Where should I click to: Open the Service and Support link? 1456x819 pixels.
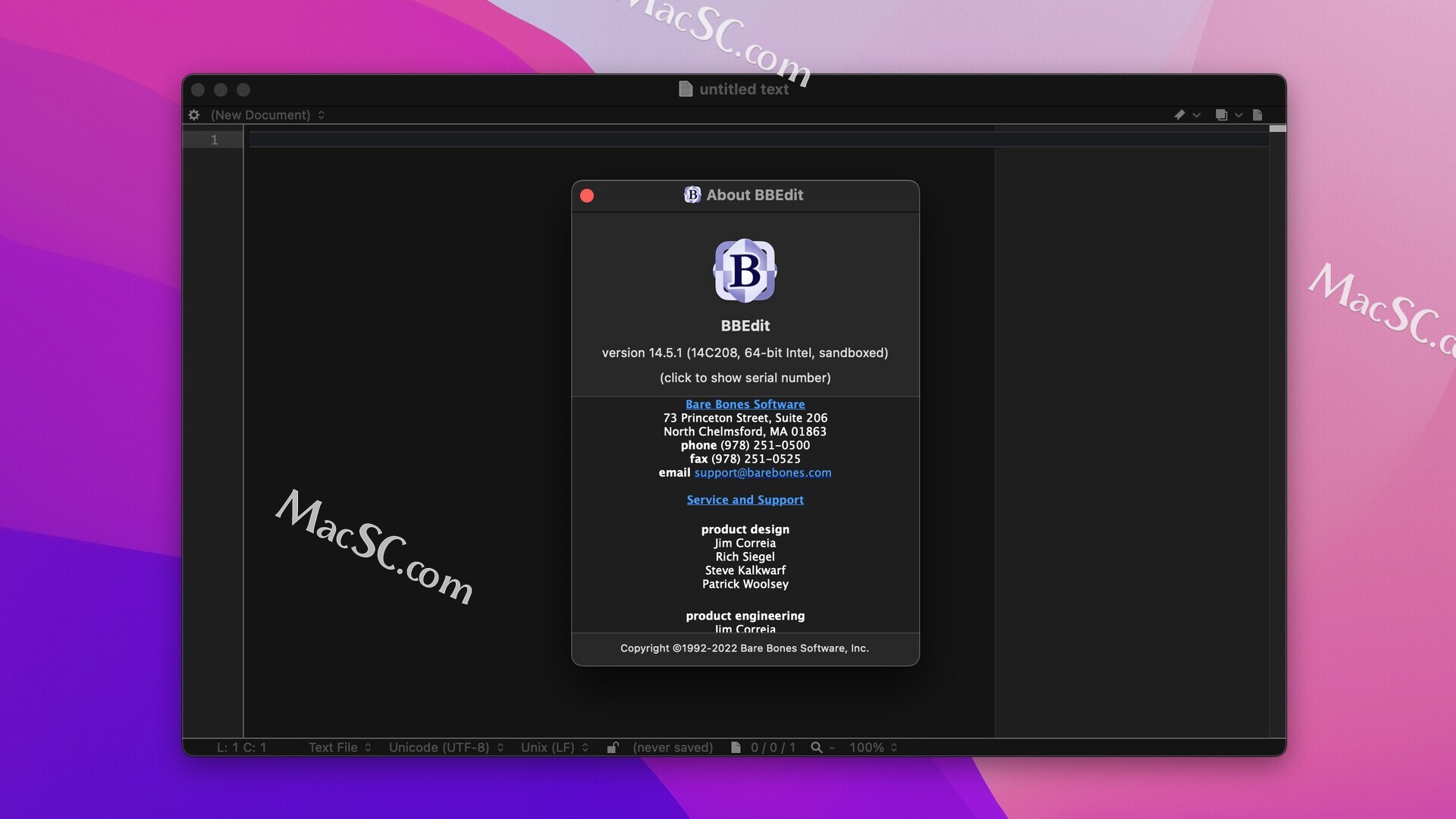745,500
